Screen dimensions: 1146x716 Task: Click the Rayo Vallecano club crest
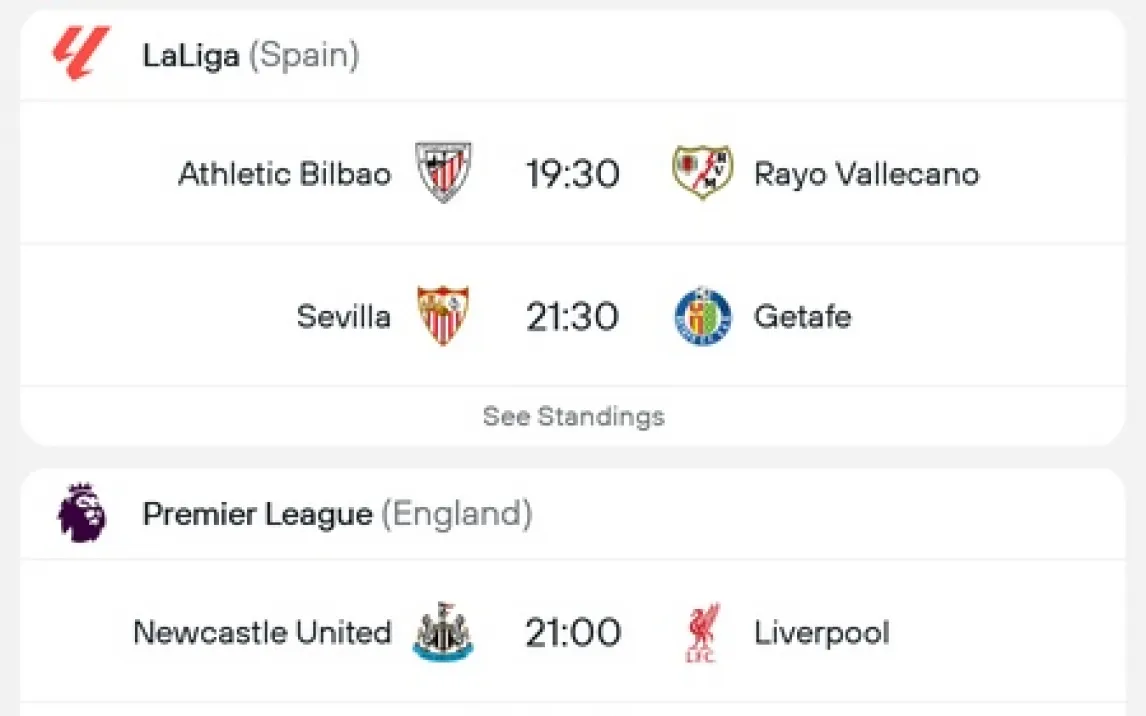coord(702,173)
